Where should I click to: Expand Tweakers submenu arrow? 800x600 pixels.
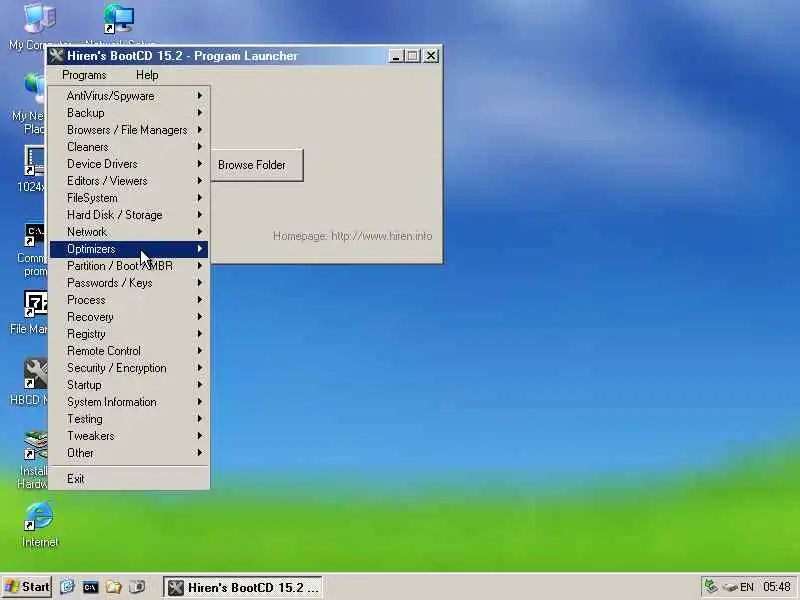200,436
